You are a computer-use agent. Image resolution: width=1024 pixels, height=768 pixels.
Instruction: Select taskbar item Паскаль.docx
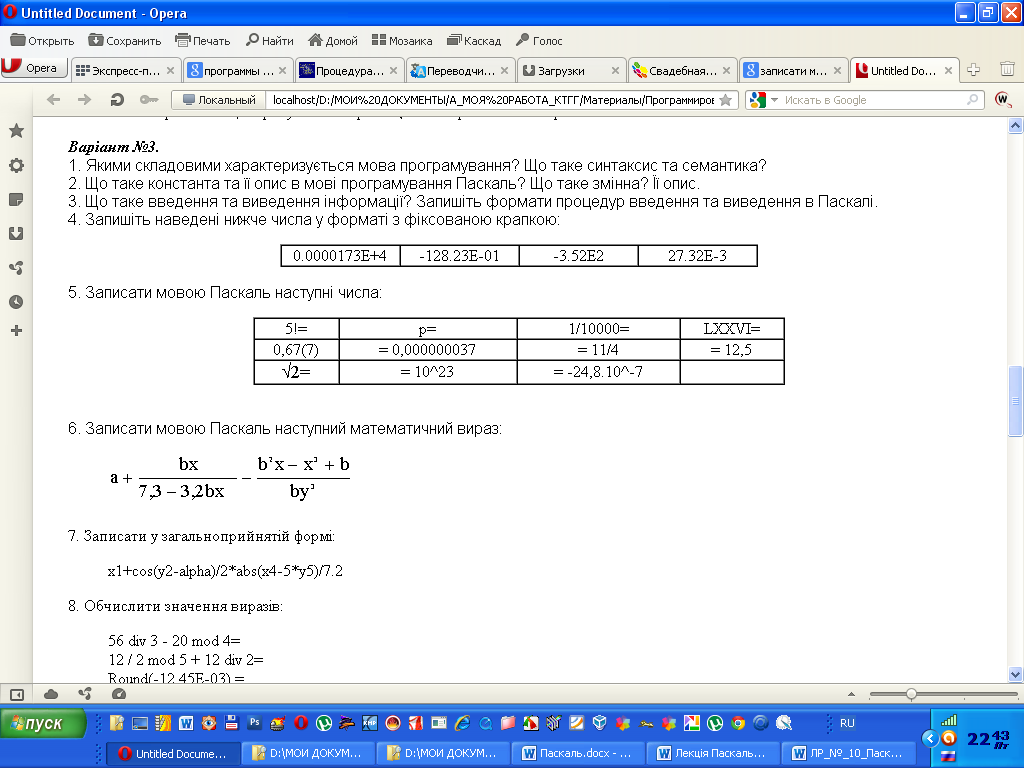[x=577, y=753]
